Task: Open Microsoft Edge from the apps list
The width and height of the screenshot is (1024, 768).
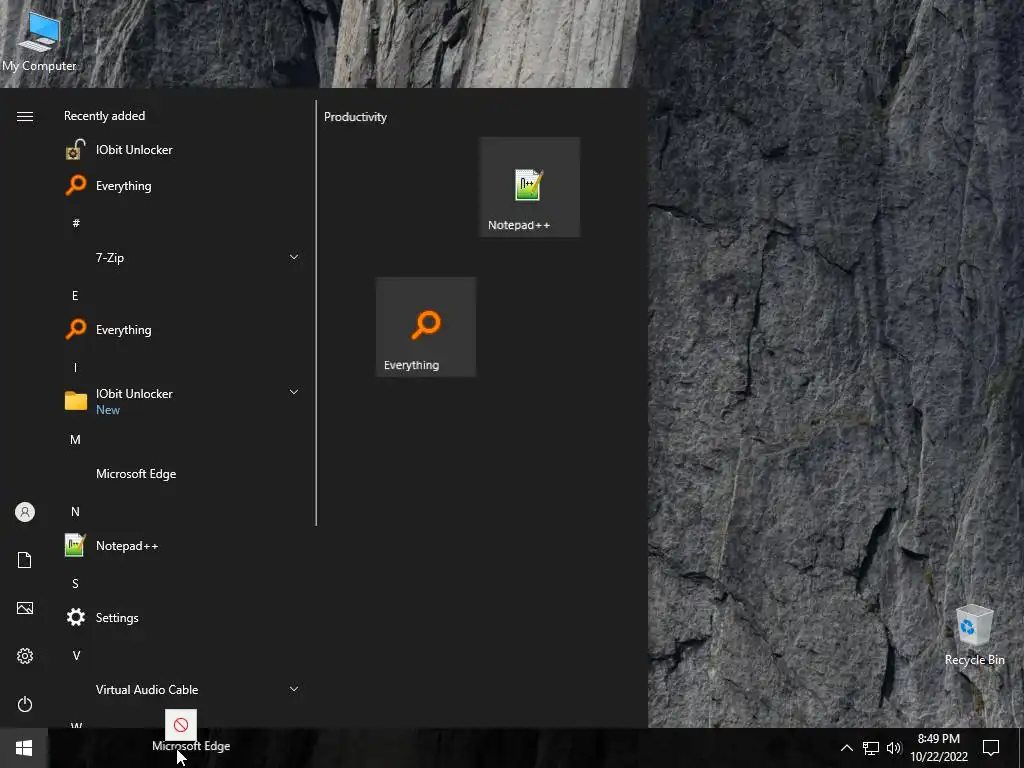Action: click(183, 474)
